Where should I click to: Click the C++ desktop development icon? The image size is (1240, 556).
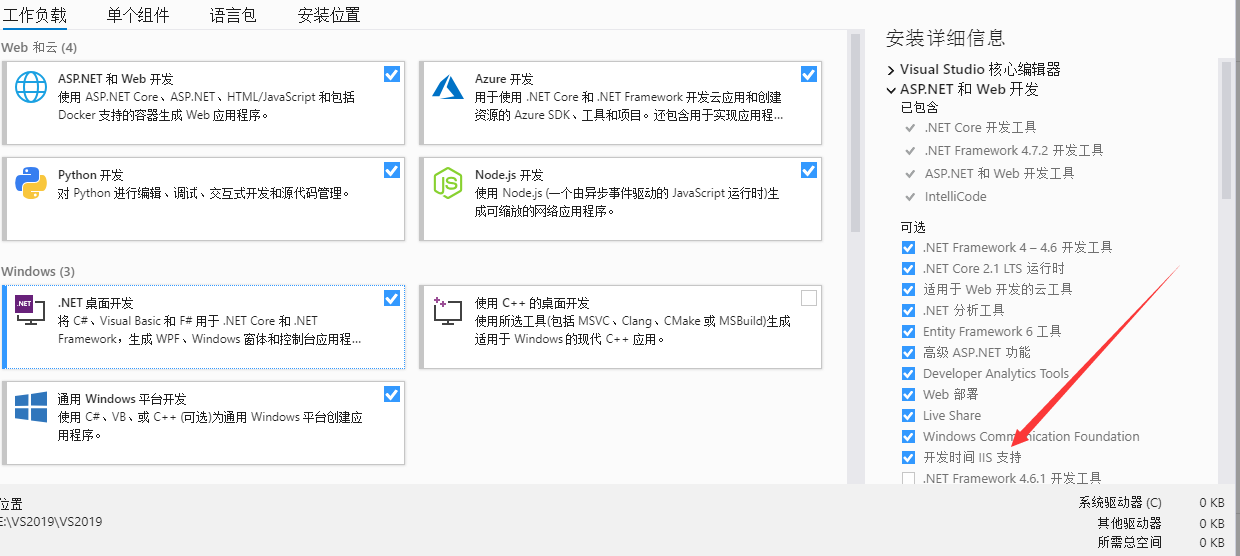tap(447, 311)
